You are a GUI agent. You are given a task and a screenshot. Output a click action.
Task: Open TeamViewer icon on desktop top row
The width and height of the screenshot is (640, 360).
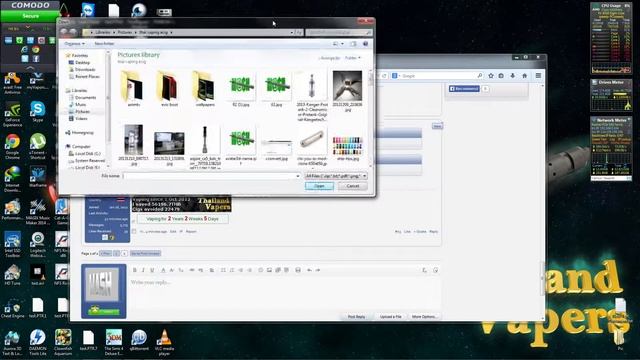pos(88,10)
